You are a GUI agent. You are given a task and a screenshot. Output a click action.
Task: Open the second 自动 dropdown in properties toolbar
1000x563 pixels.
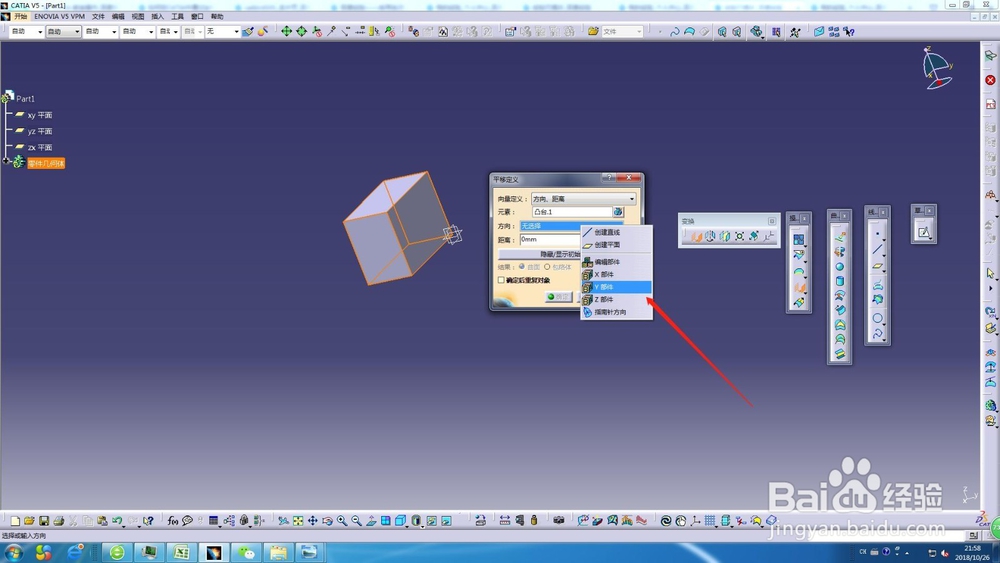pos(63,31)
